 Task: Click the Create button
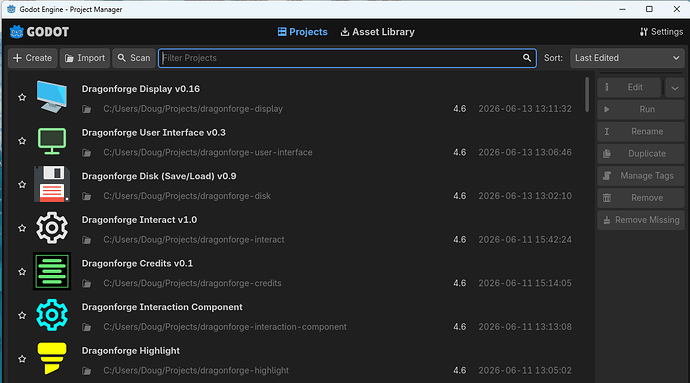coord(33,58)
